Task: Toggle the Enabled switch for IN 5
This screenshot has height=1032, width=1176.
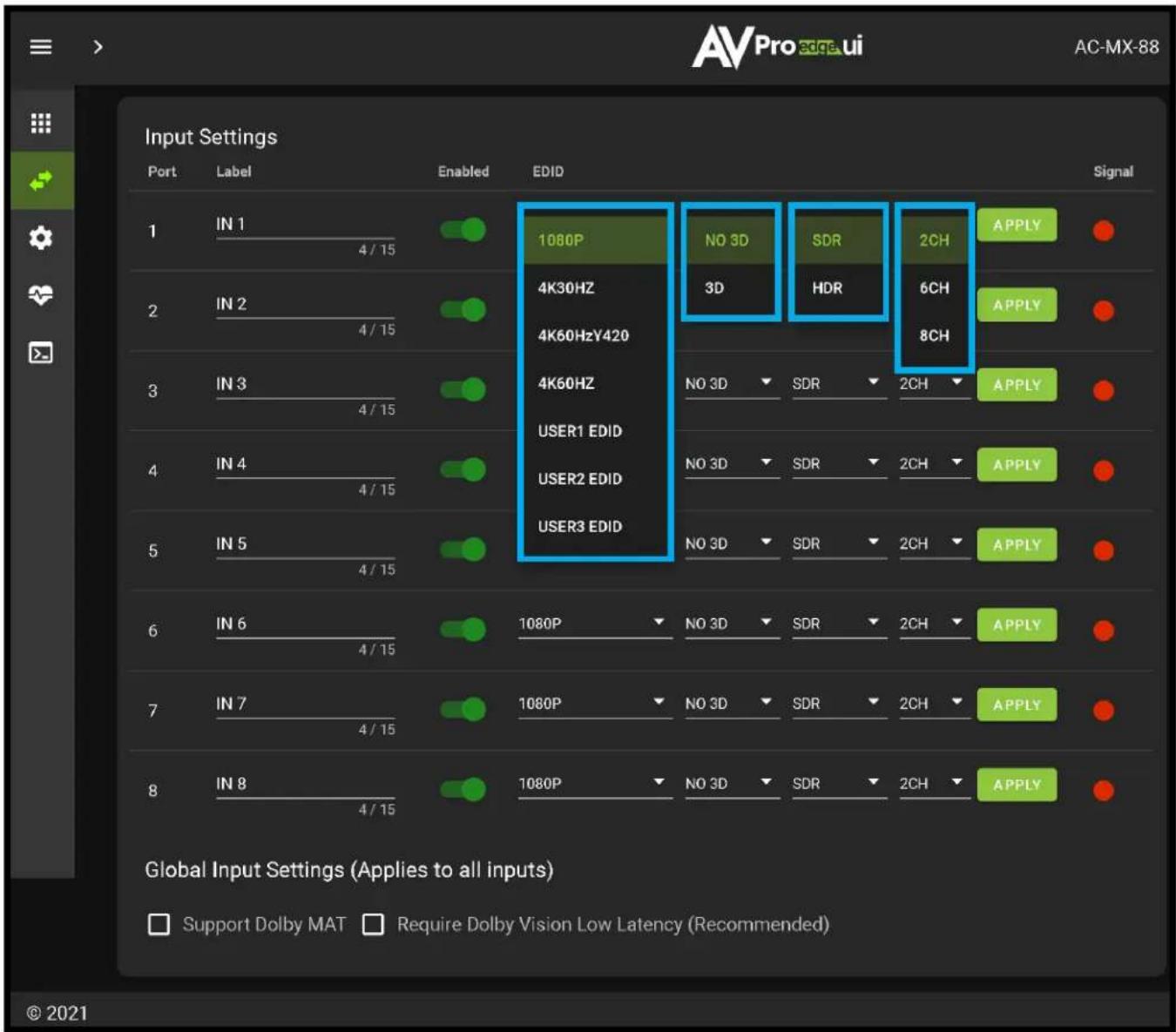Action: tap(463, 550)
